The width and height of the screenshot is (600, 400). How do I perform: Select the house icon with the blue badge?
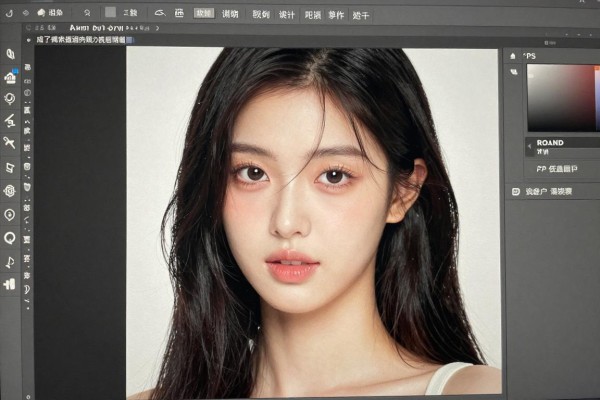(10, 77)
